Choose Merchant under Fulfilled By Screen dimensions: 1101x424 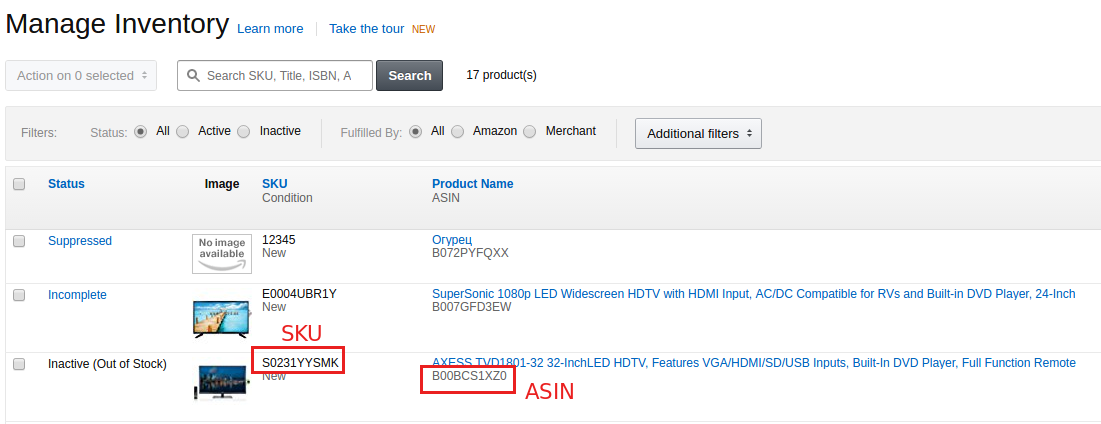point(530,131)
